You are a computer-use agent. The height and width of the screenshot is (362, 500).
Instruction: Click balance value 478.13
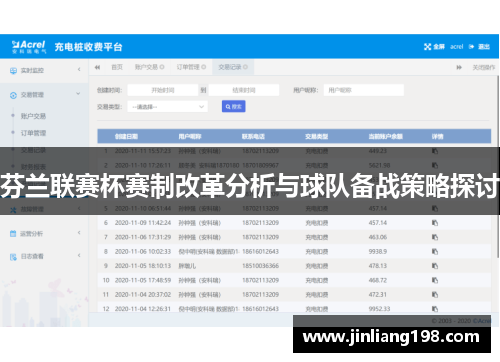[378, 266]
